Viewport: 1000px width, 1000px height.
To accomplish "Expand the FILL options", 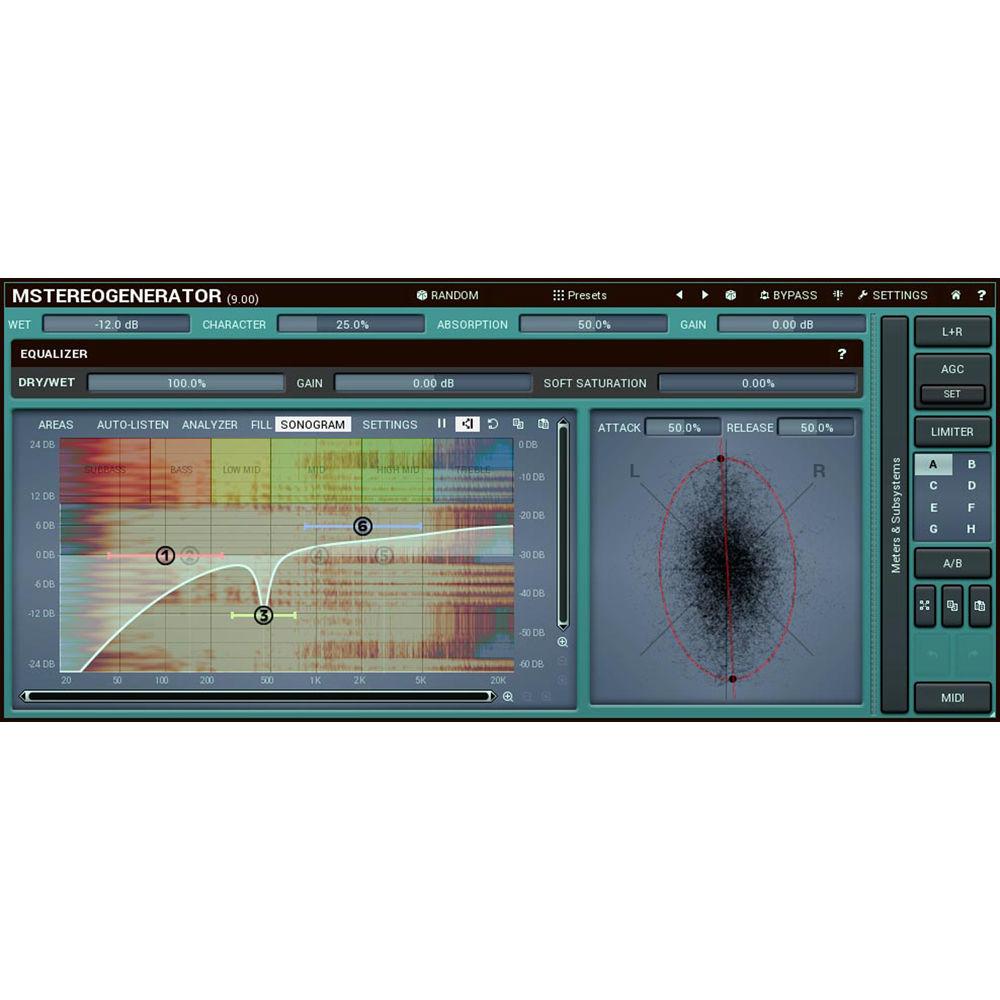I will (260, 424).
